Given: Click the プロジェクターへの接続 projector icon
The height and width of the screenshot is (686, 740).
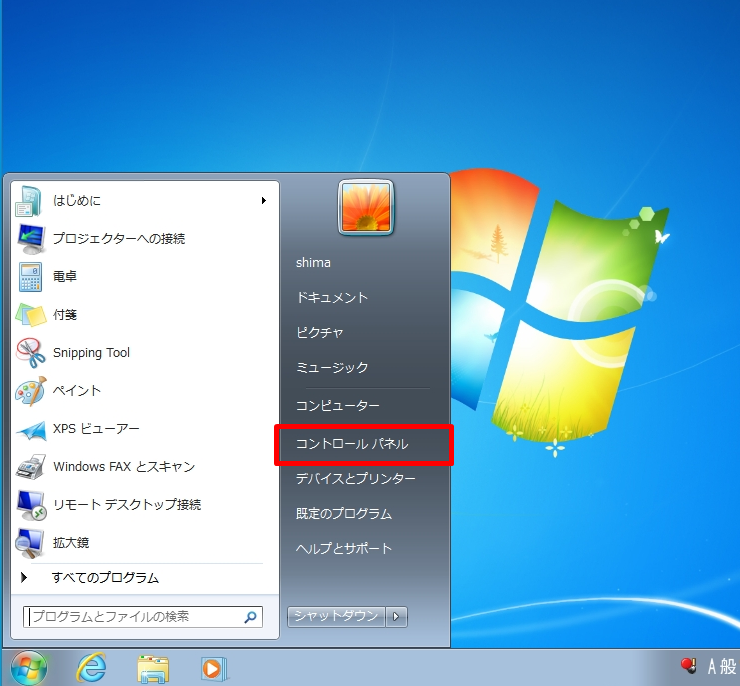Looking at the screenshot, I should 31,239.
